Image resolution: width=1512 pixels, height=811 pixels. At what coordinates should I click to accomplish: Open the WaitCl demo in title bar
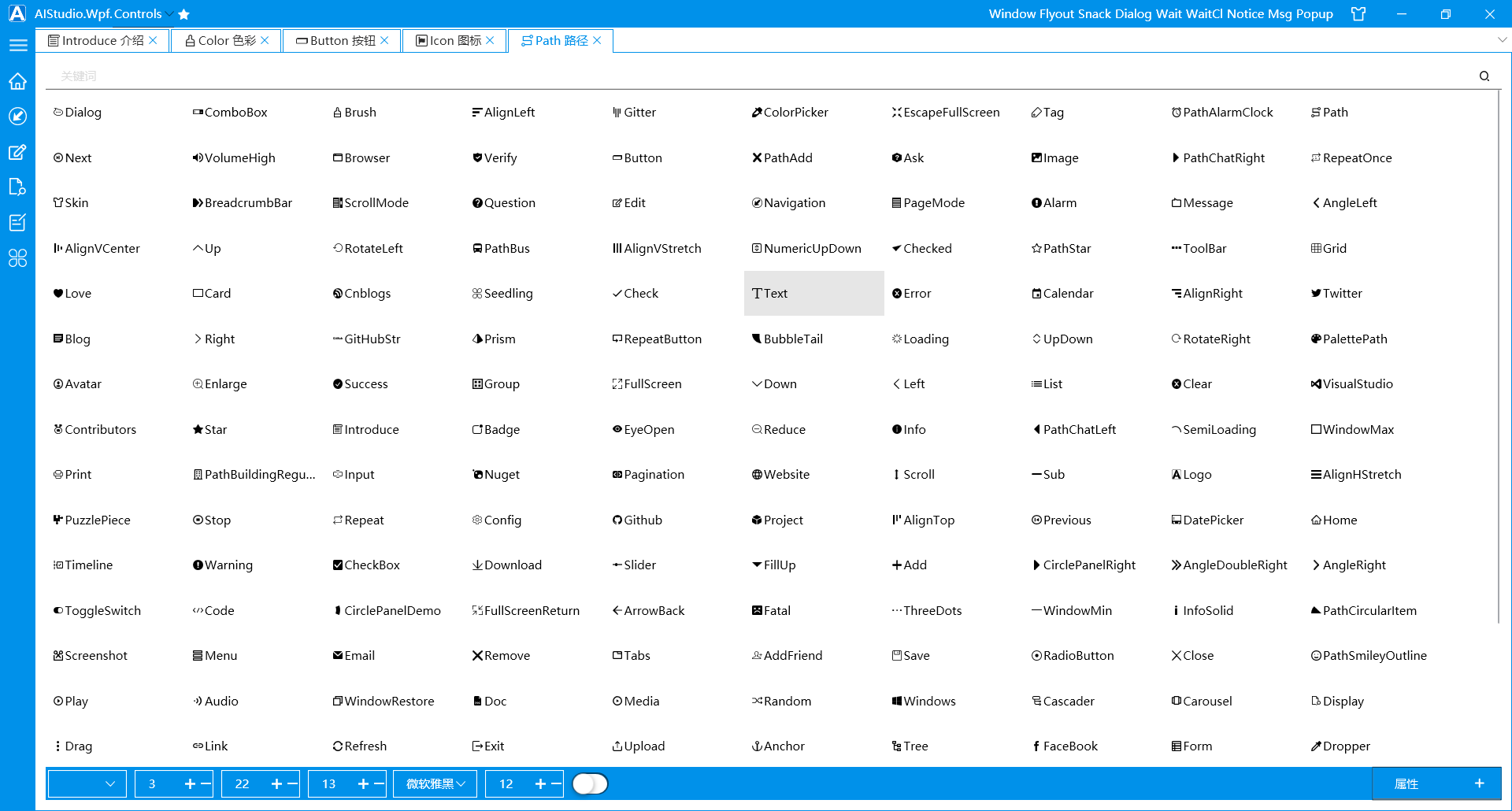point(1205,14)
